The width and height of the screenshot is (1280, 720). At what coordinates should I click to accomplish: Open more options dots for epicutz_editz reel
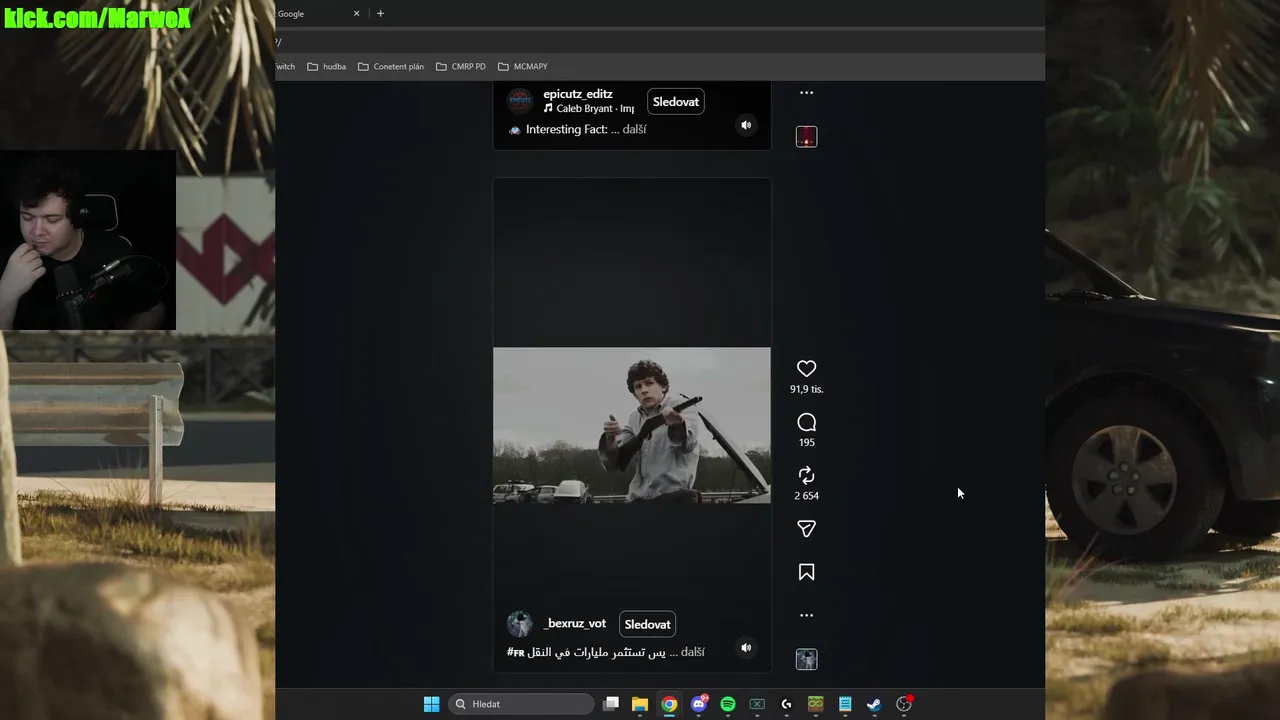pyautogui.click(x=806, y=93)
